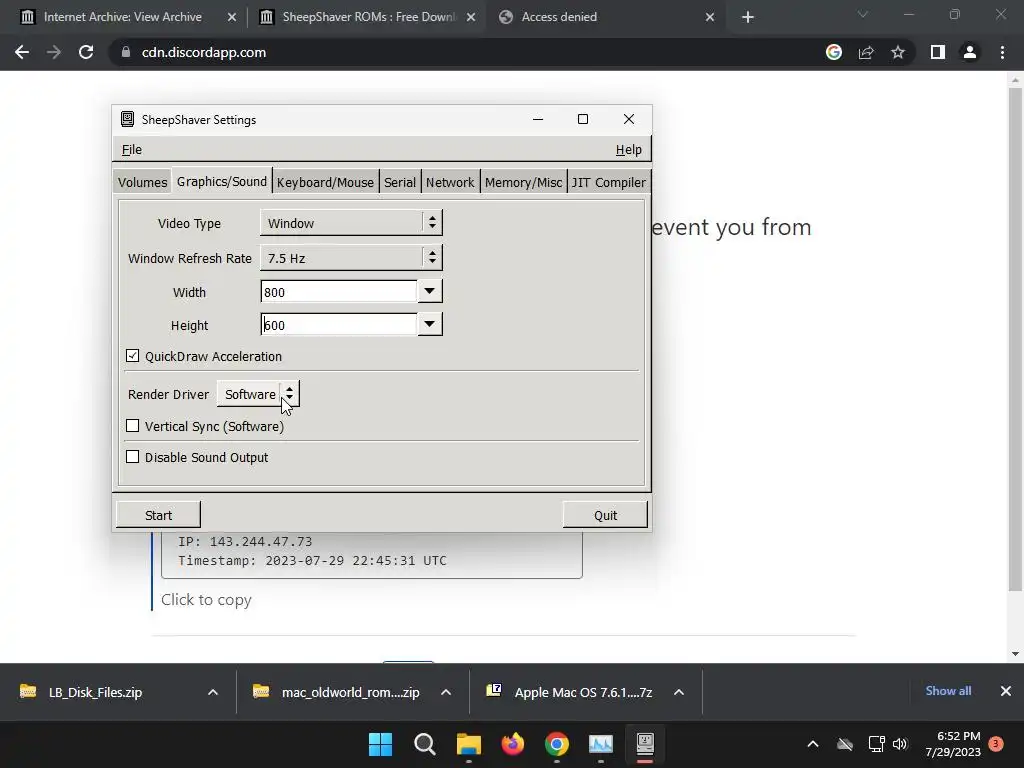The width and height of the screenshot is (1024, 768).
Task: Expand the Height dropdown arrow
Action: [429, 324]
